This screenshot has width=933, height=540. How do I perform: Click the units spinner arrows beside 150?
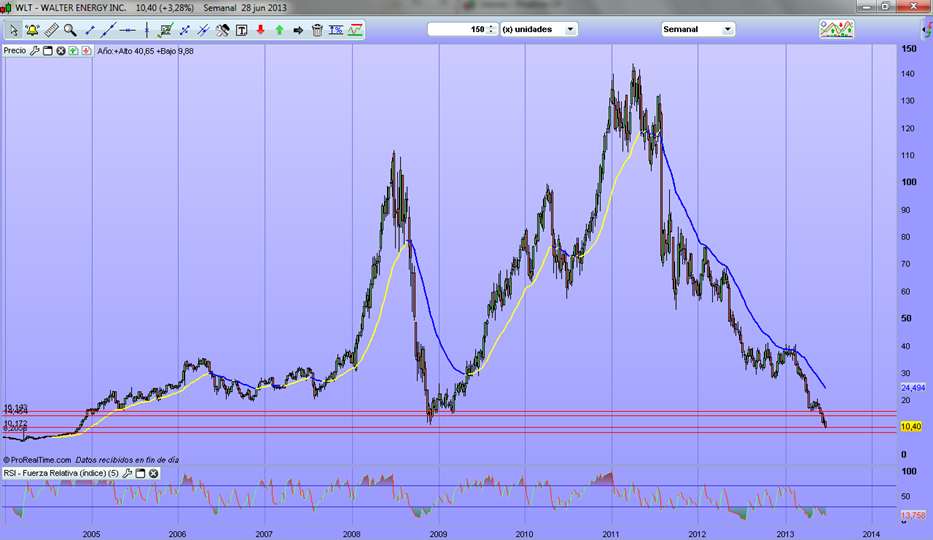point(491,29)
